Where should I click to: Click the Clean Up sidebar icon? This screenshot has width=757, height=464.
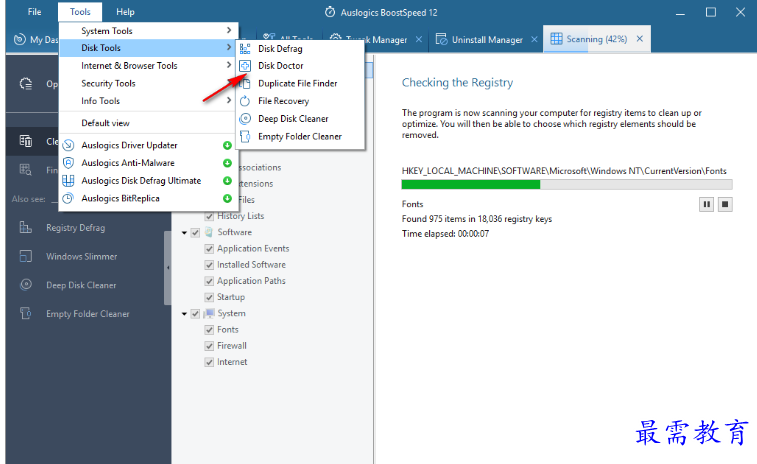26,141
